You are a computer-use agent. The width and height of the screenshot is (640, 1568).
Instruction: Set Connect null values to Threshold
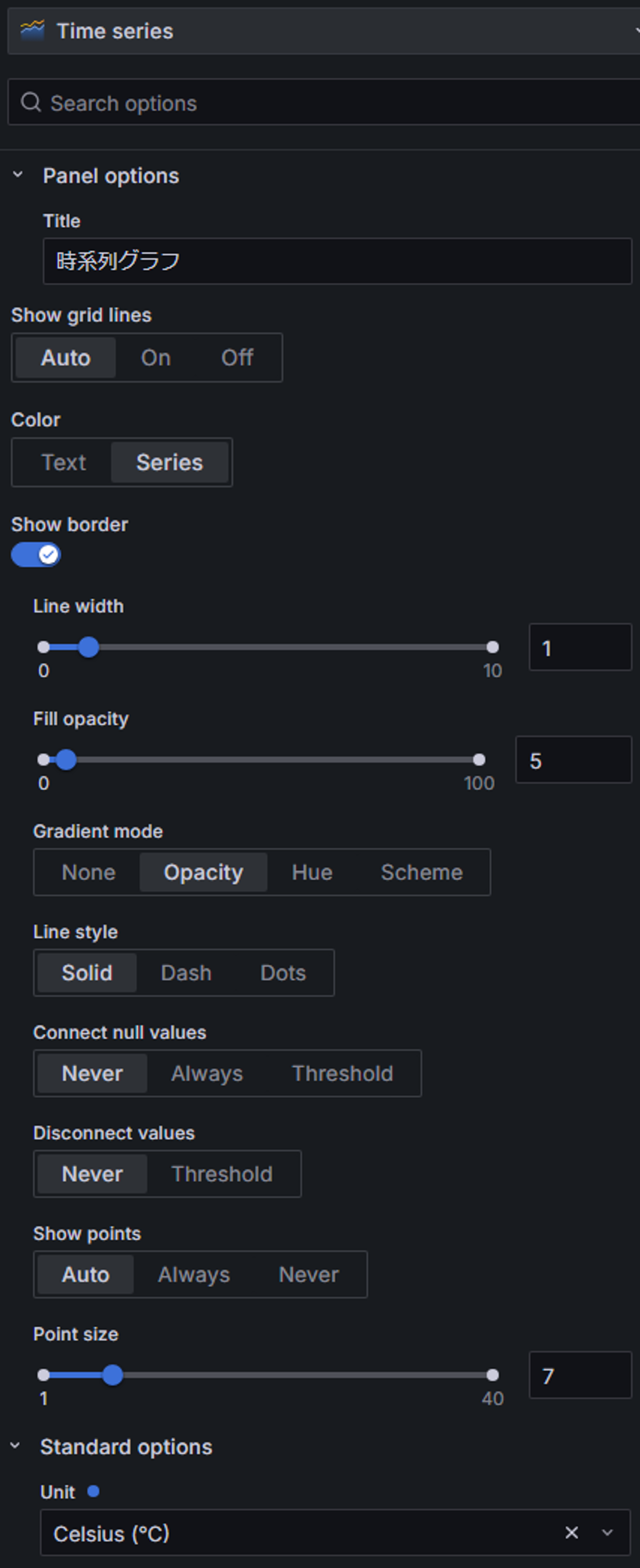(342, 1072)
